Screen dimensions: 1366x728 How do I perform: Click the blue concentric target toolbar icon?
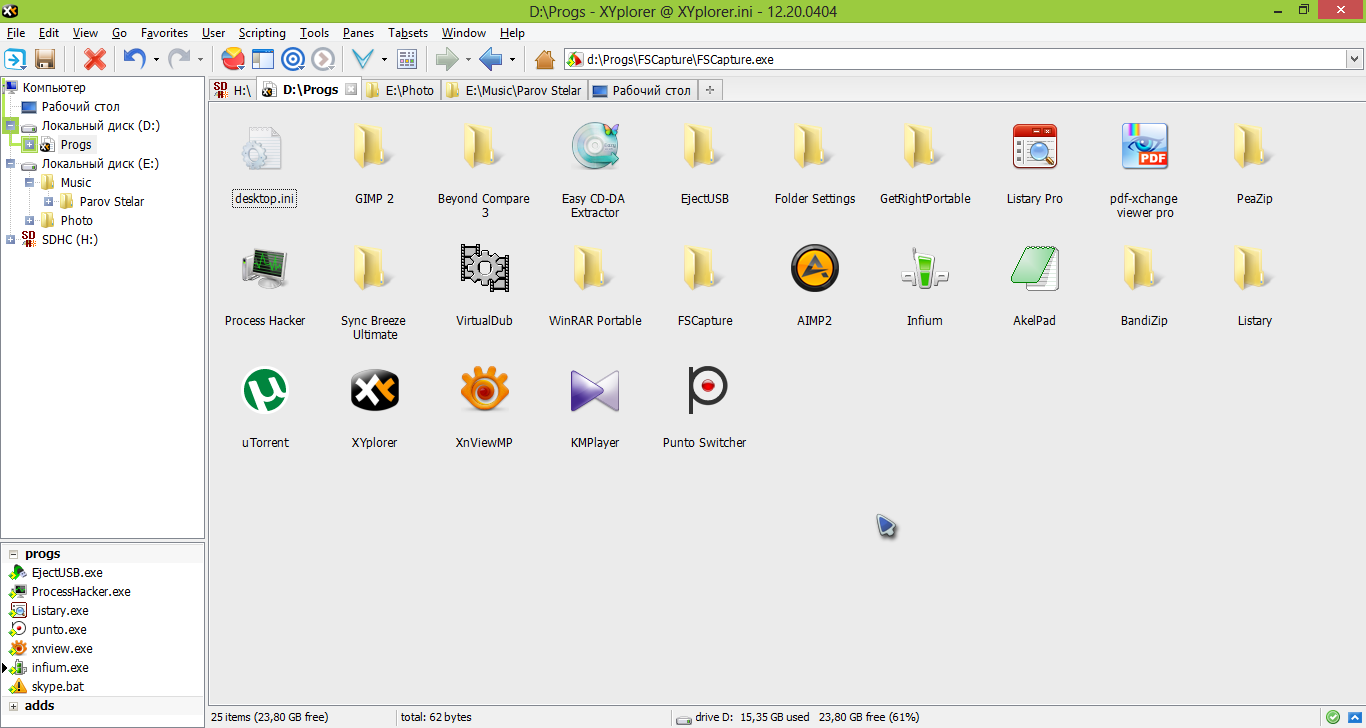[293, 59]
